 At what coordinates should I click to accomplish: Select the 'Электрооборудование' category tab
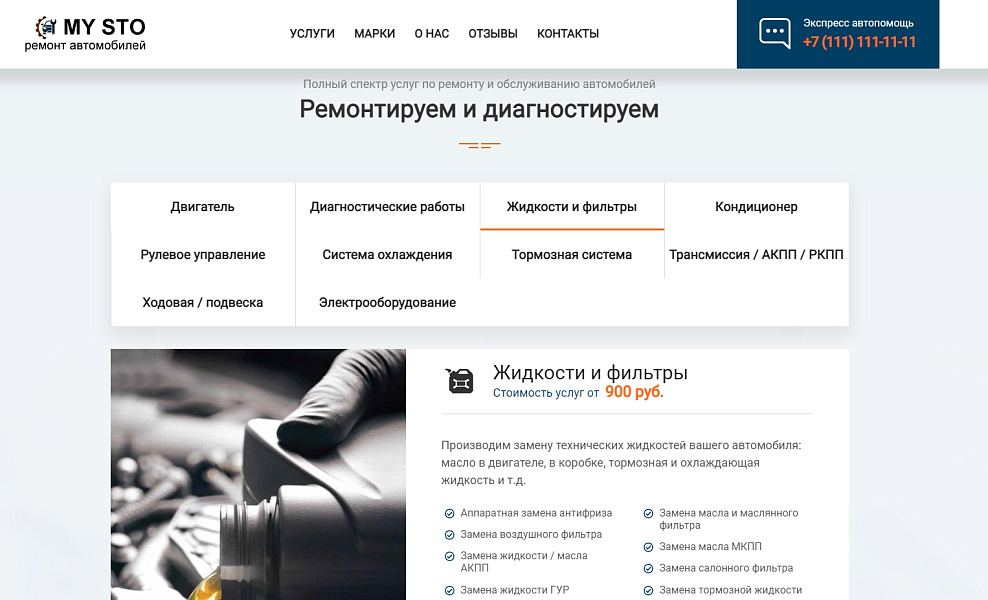[387, 302]
